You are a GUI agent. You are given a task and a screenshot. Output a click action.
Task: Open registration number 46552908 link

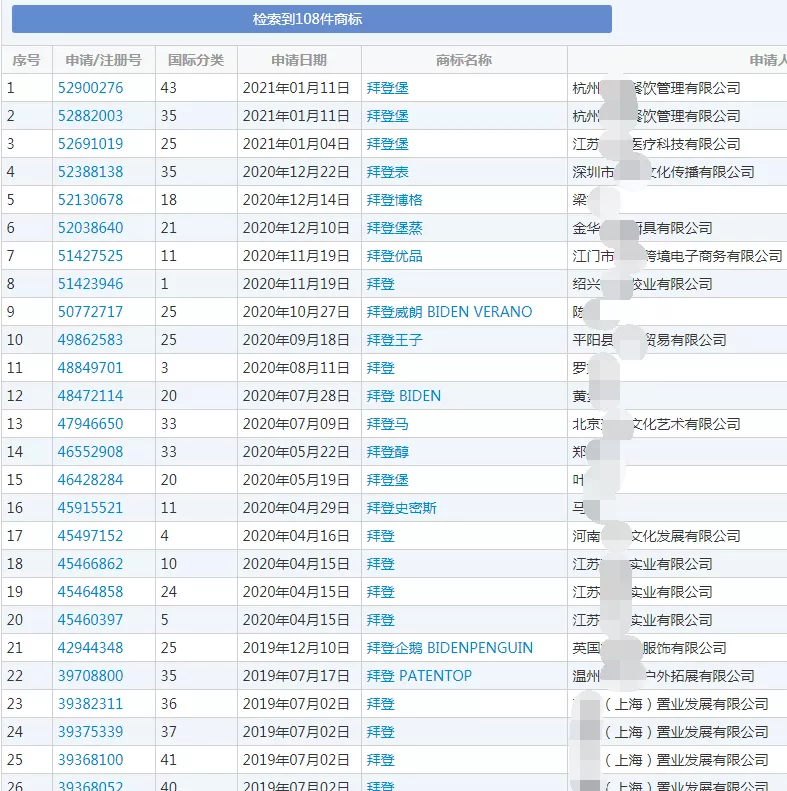pyautogui.click(x=90, y=451)
